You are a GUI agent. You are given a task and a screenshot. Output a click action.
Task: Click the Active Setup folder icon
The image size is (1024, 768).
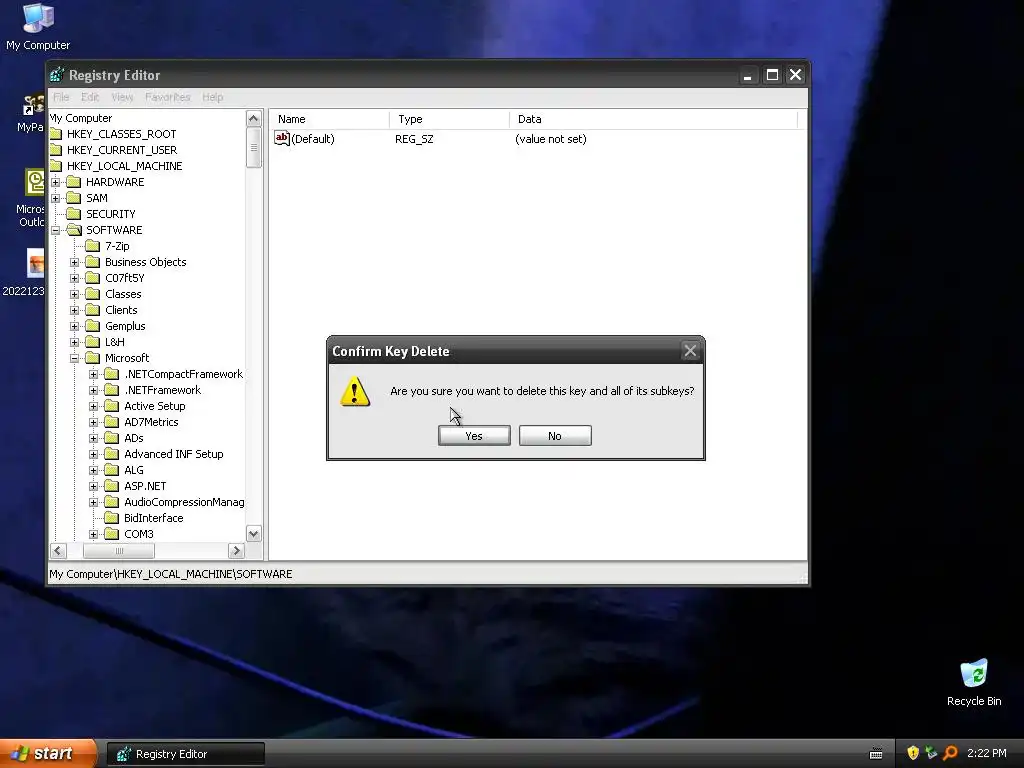coord(112,406)
